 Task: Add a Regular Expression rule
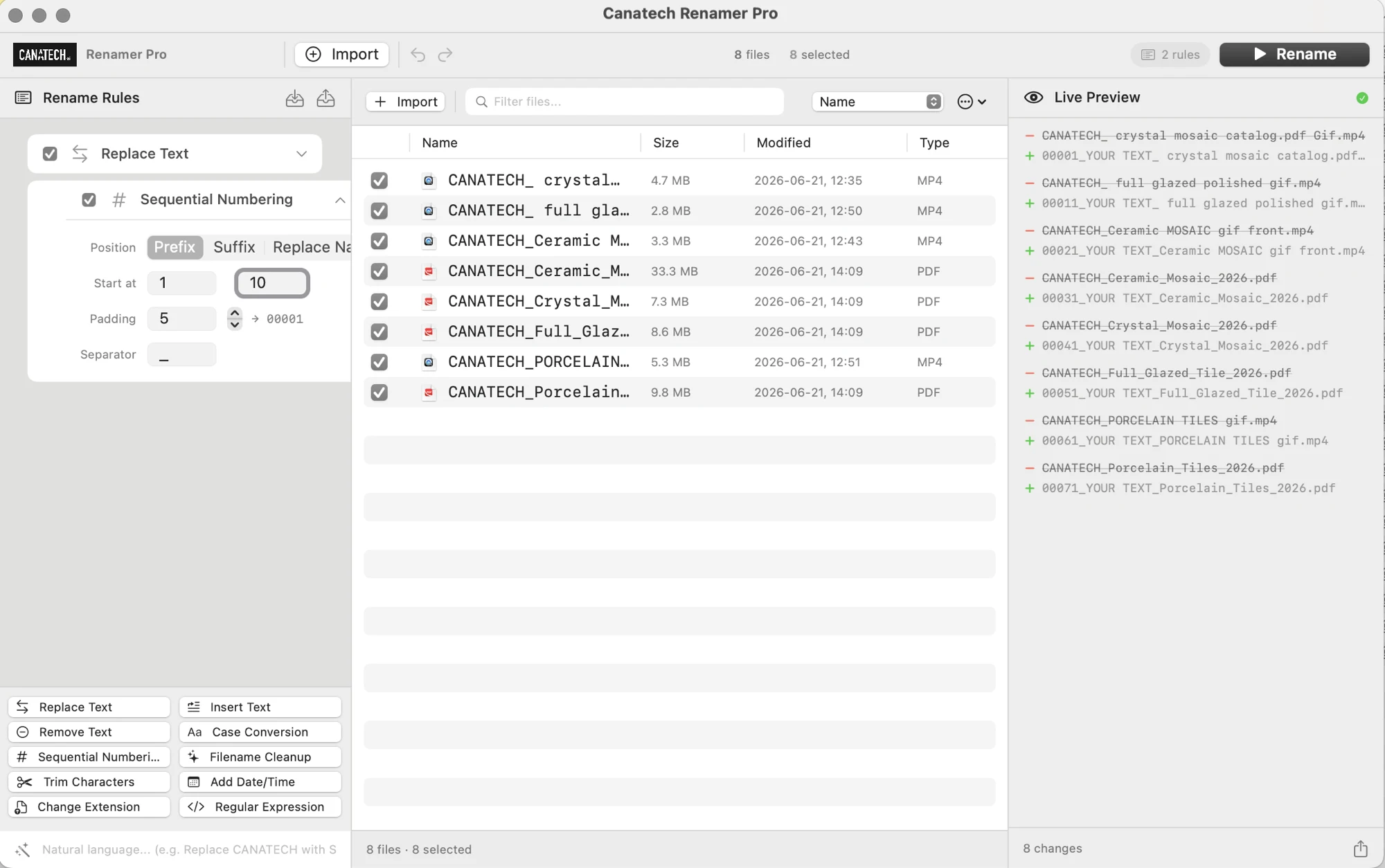tap(260, 806)
